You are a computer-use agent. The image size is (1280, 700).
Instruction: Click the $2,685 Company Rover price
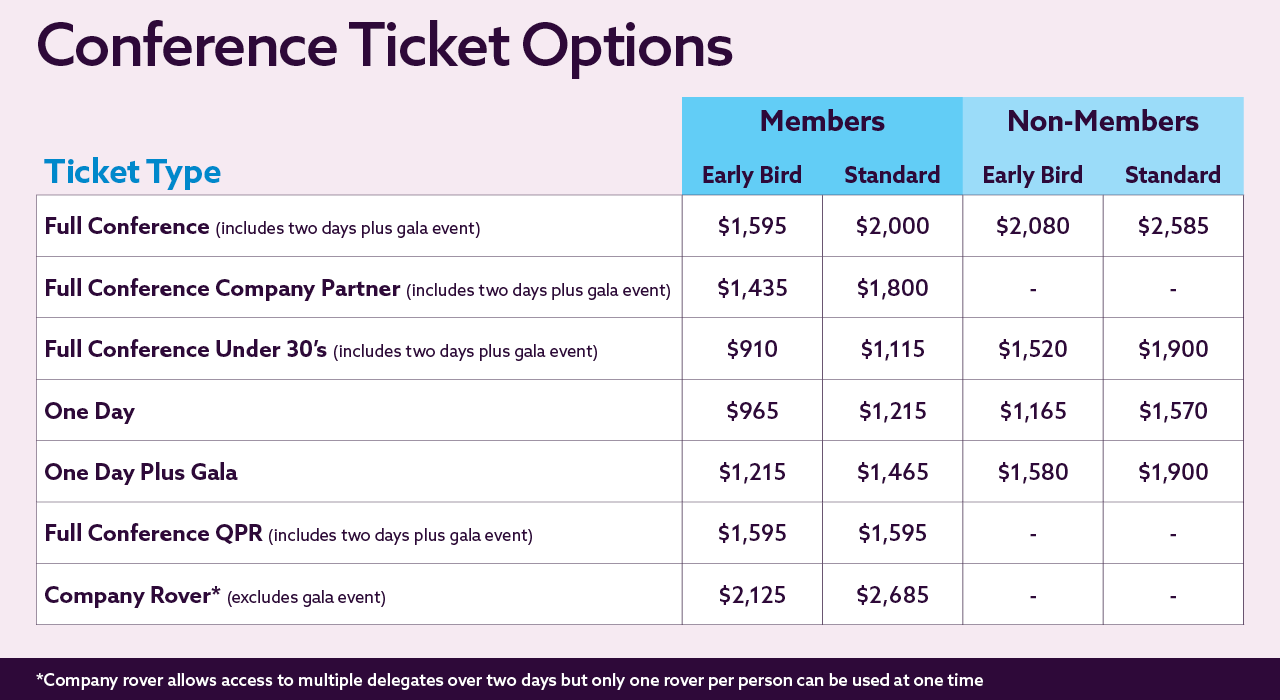point(892,595)
